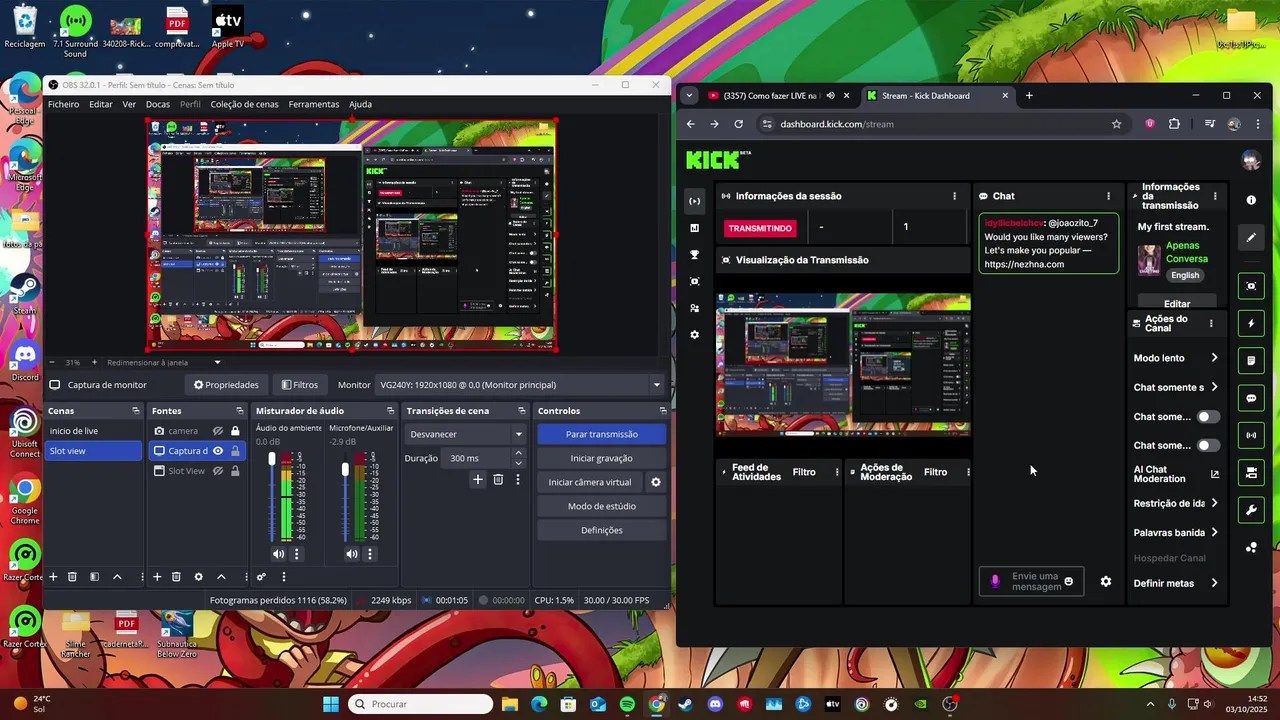The height and width of the screenshot is (720, 1280).
Task: Open Chrome tab search dropdown arrow
Action: [x=688, y=96]
